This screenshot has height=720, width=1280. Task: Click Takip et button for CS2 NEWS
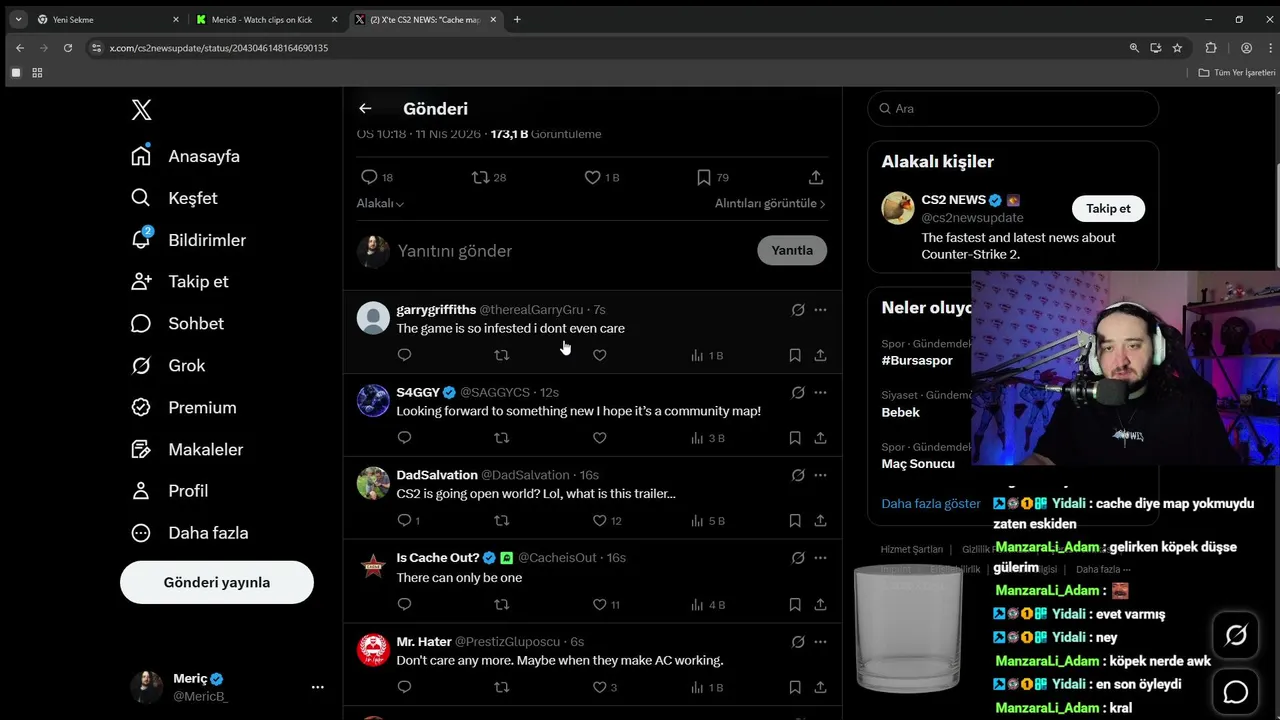(1108, 208)
